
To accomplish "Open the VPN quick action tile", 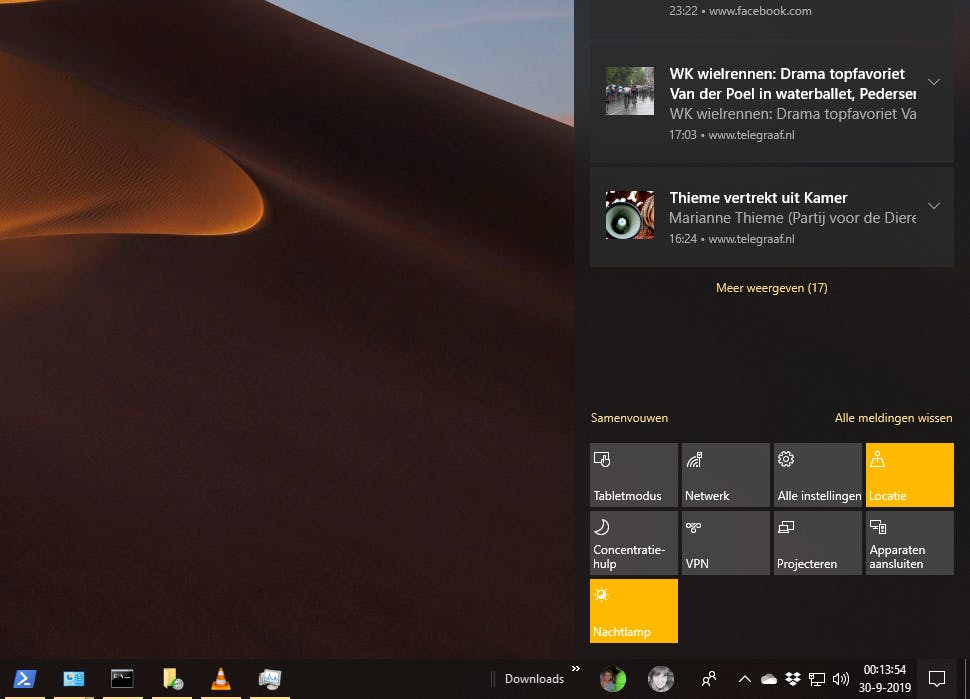I will [x=726, y=542].
